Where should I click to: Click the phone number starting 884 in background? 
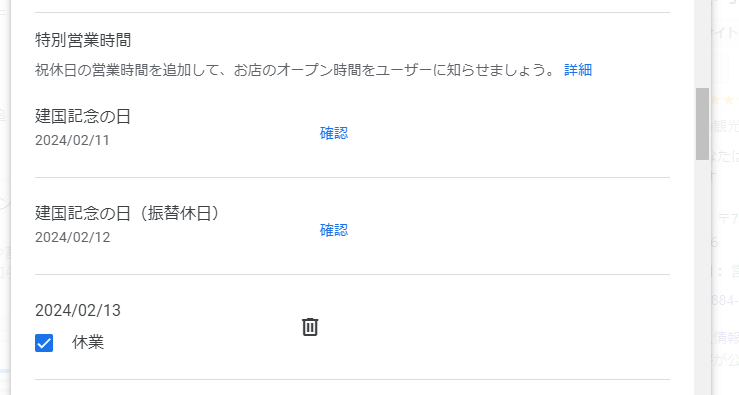click(725, 300)
